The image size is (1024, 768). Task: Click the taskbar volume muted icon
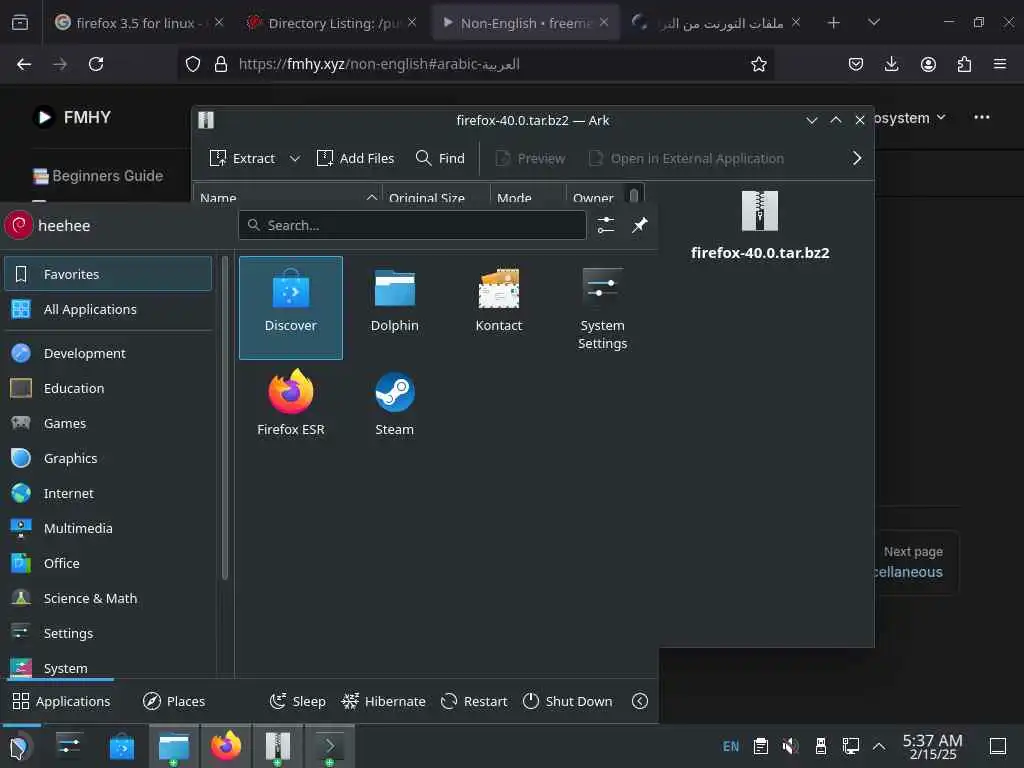[x=790, y=746]
